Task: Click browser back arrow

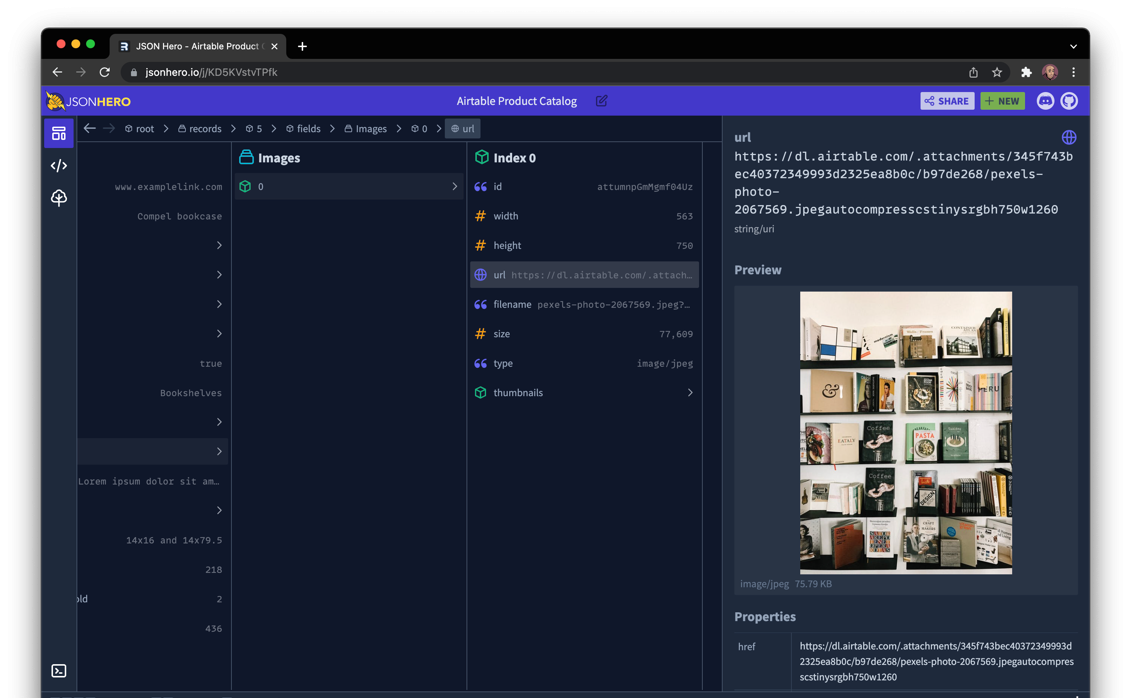Action: 57,72
